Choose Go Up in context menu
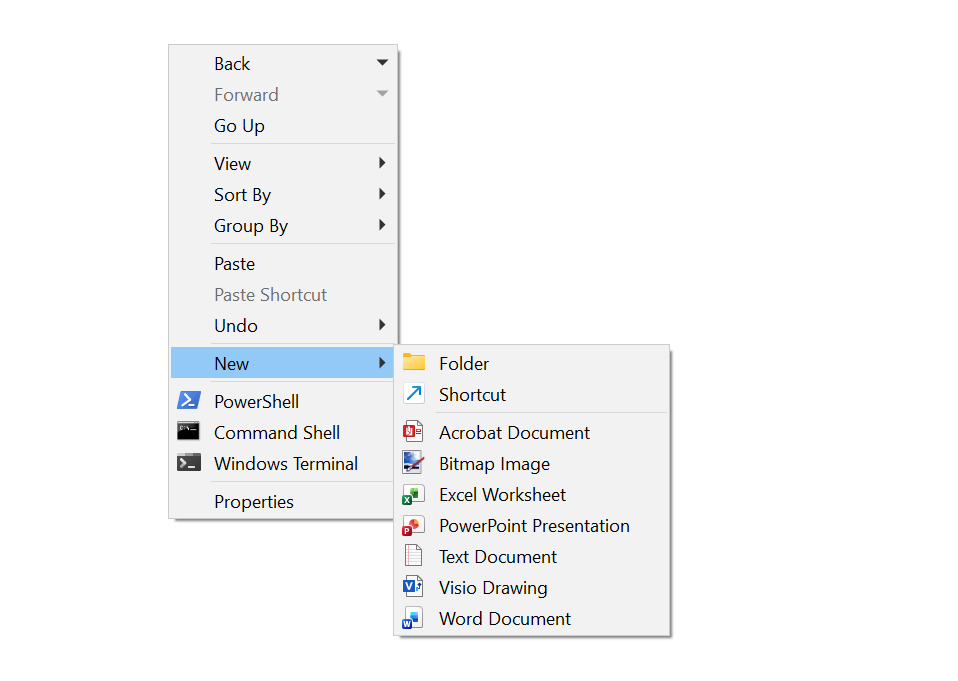The height and width of the screenshot is (681, 958). 240,126
